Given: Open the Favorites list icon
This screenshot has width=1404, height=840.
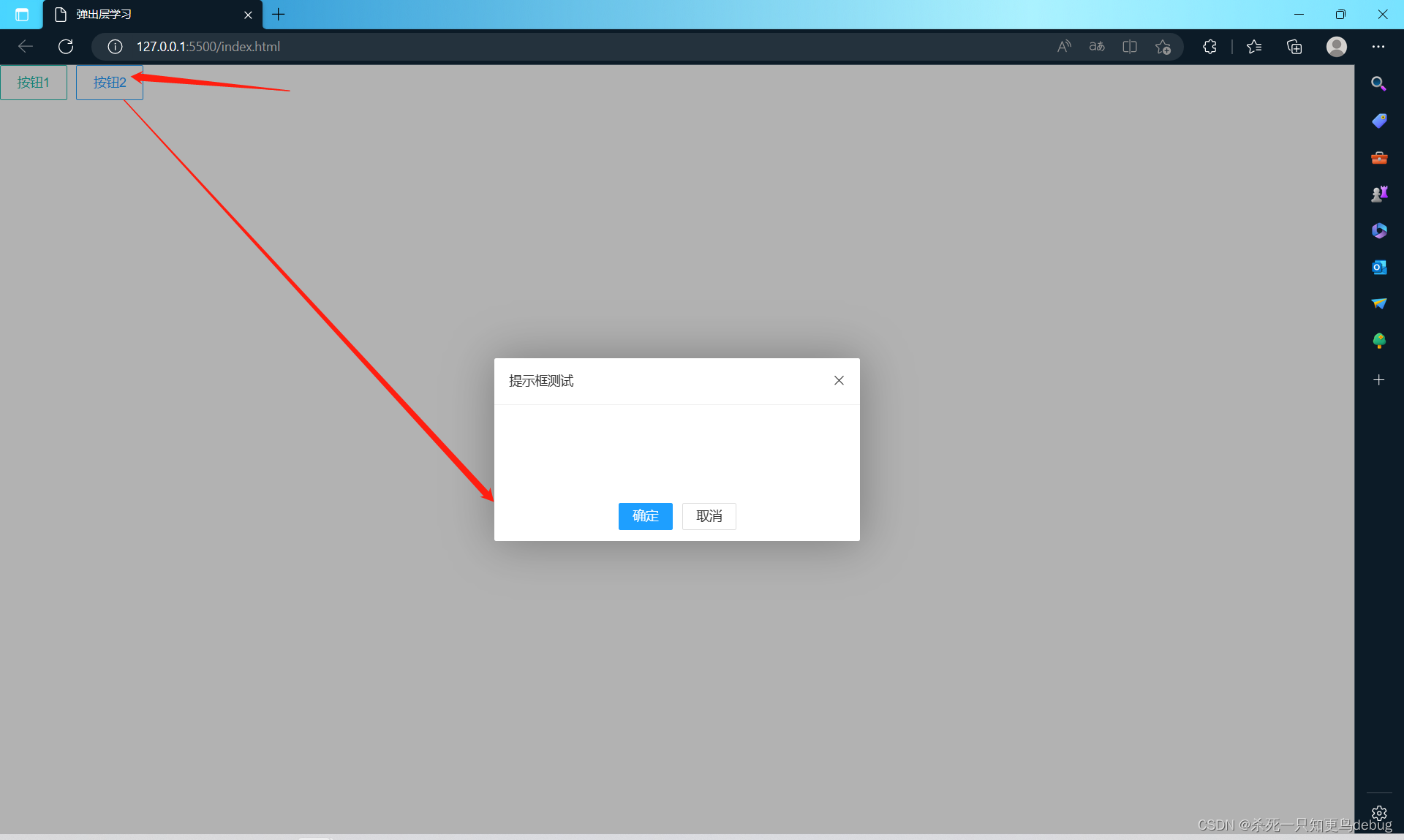Looking at the screenshot, I should click(x=1254, y=47).
